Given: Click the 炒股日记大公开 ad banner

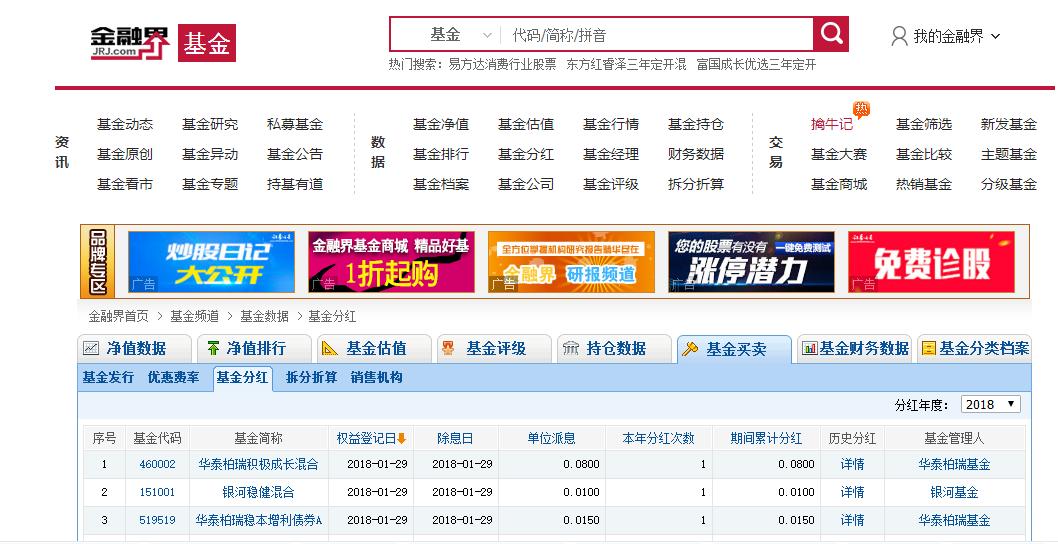Looking at the screenshot, I should (x=211, y=262).
